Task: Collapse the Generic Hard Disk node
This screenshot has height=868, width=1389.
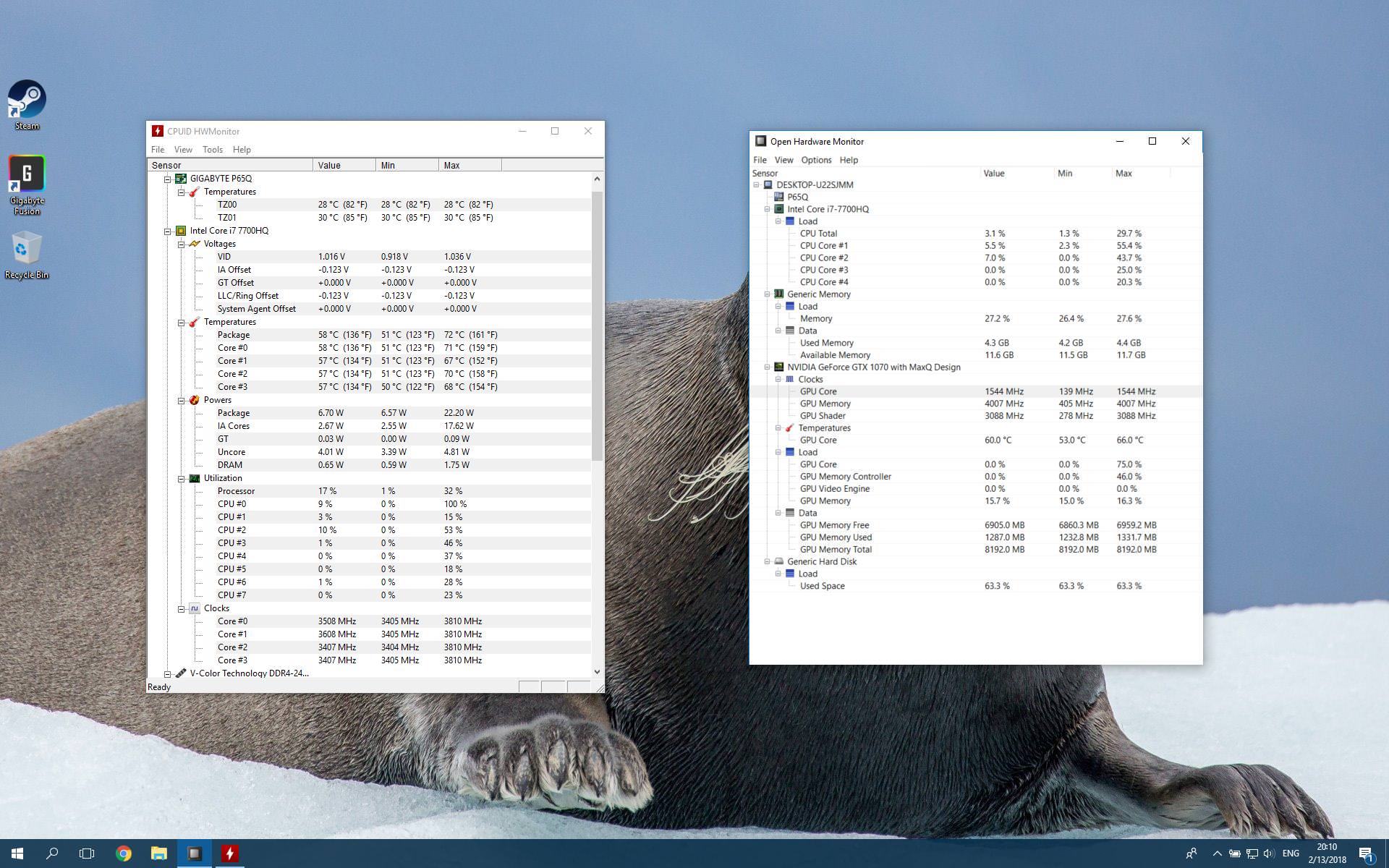Action: [x=767, y=561]
